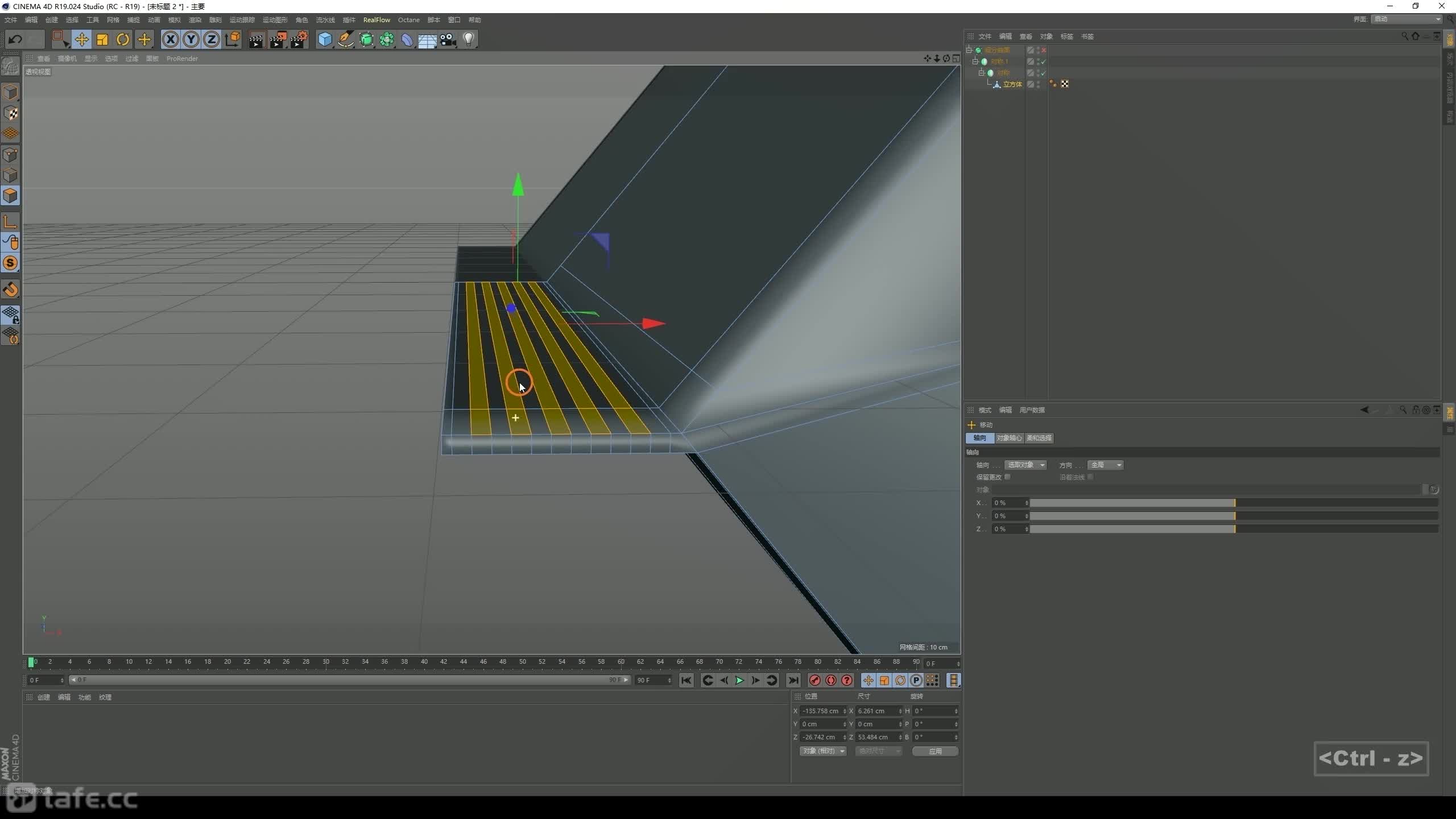The image size is (1456, 819).
Task: Switch to polygon mode in left sidebar
Action: click(x=10, y=196)
